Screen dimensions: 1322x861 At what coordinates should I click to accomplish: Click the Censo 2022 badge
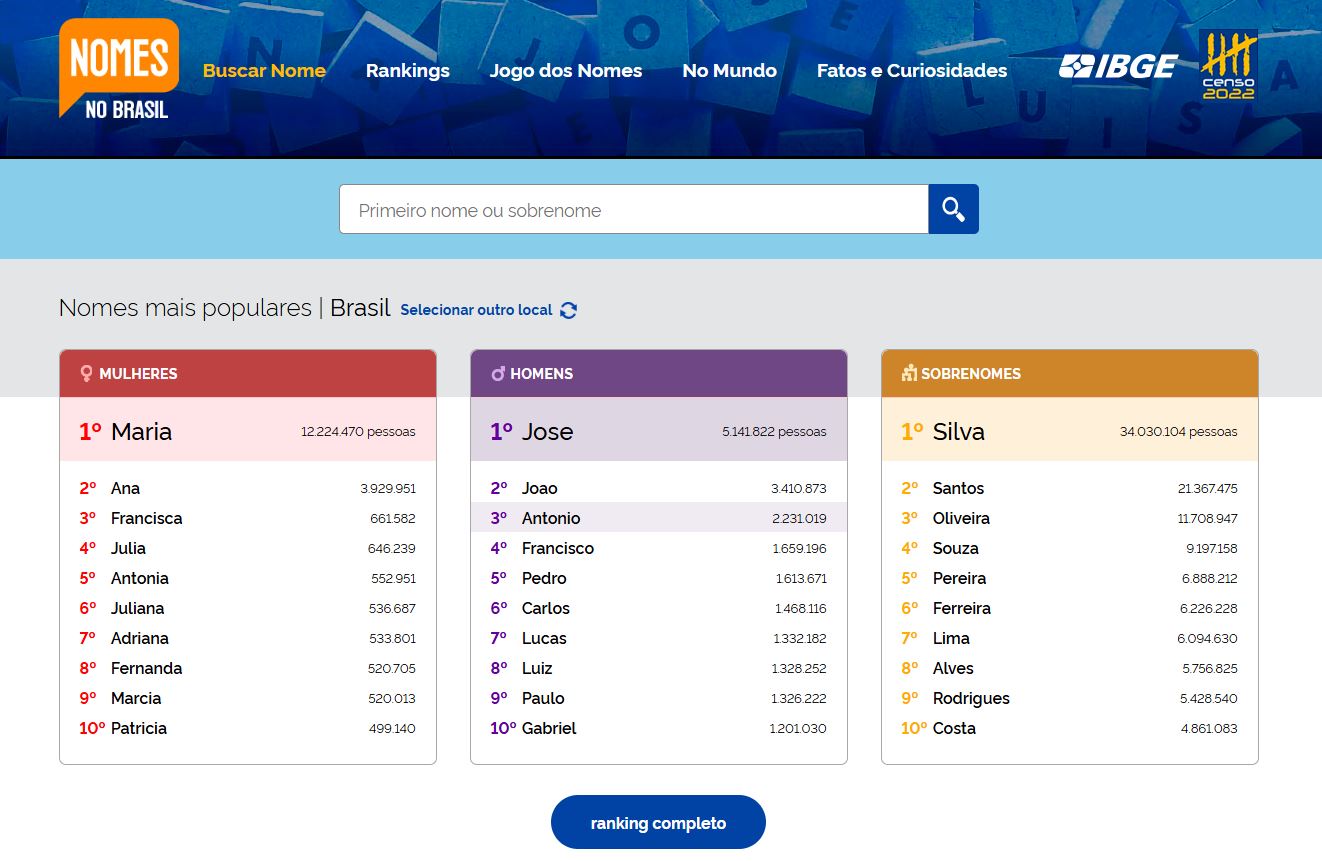tap(1228, 68)
